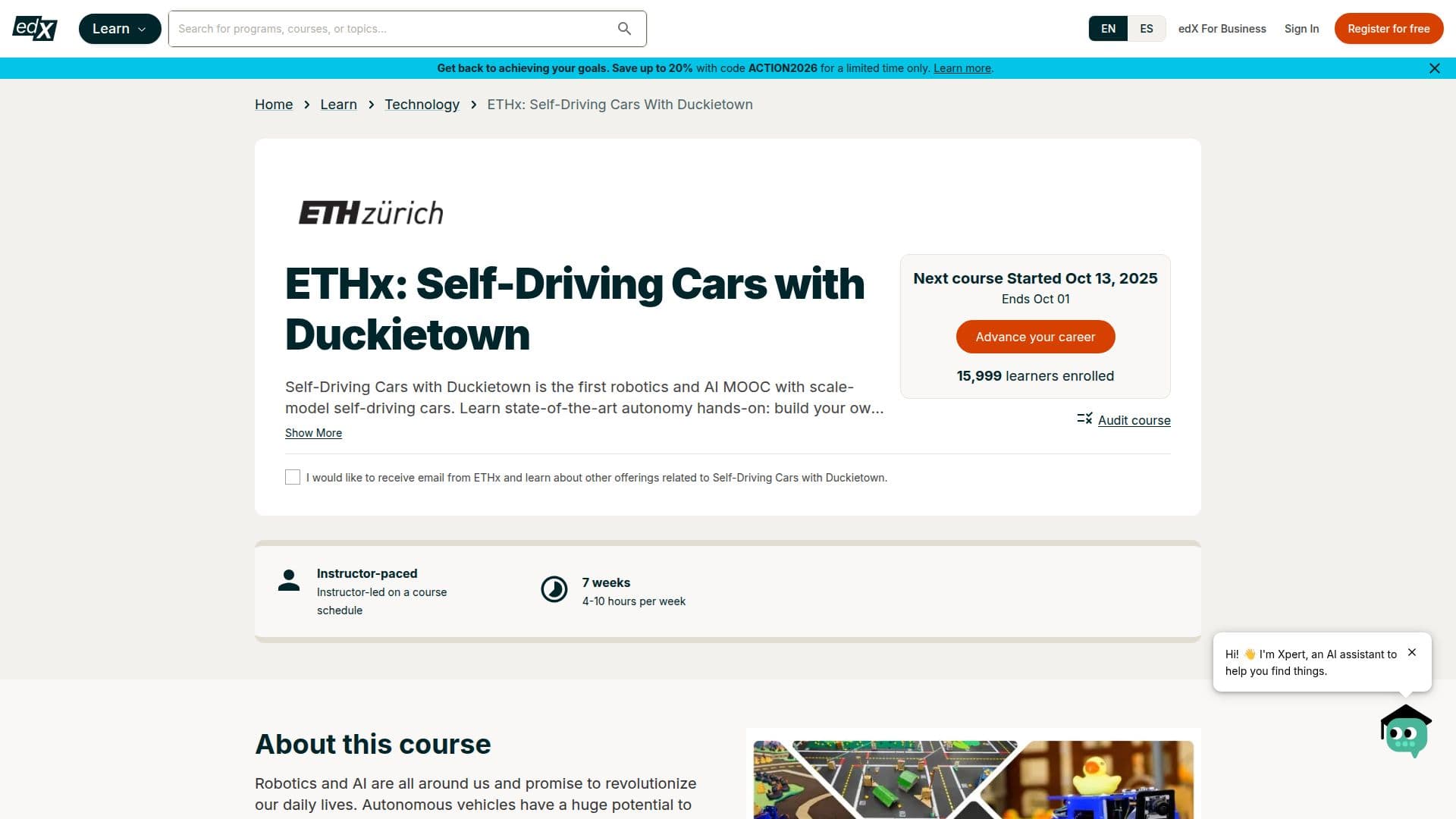Click the "4-10 hours per week" text
Screen dimensions: 1456x819
633,601
